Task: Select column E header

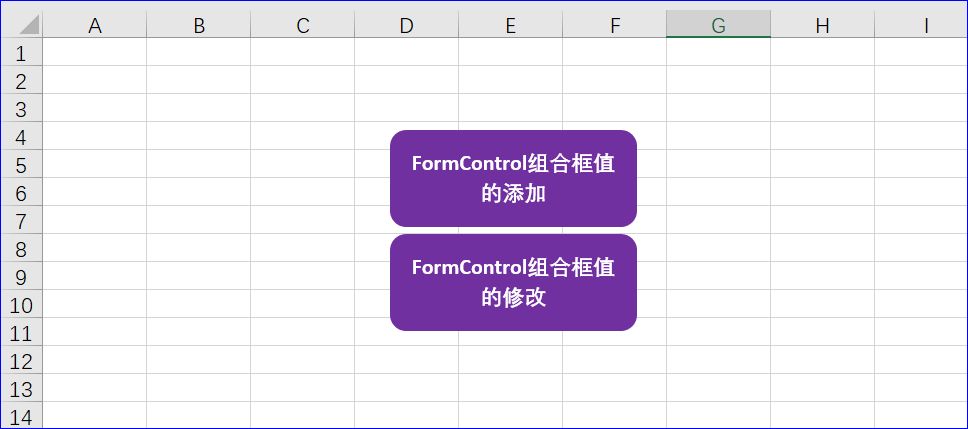Action: (x=510, y=26)
